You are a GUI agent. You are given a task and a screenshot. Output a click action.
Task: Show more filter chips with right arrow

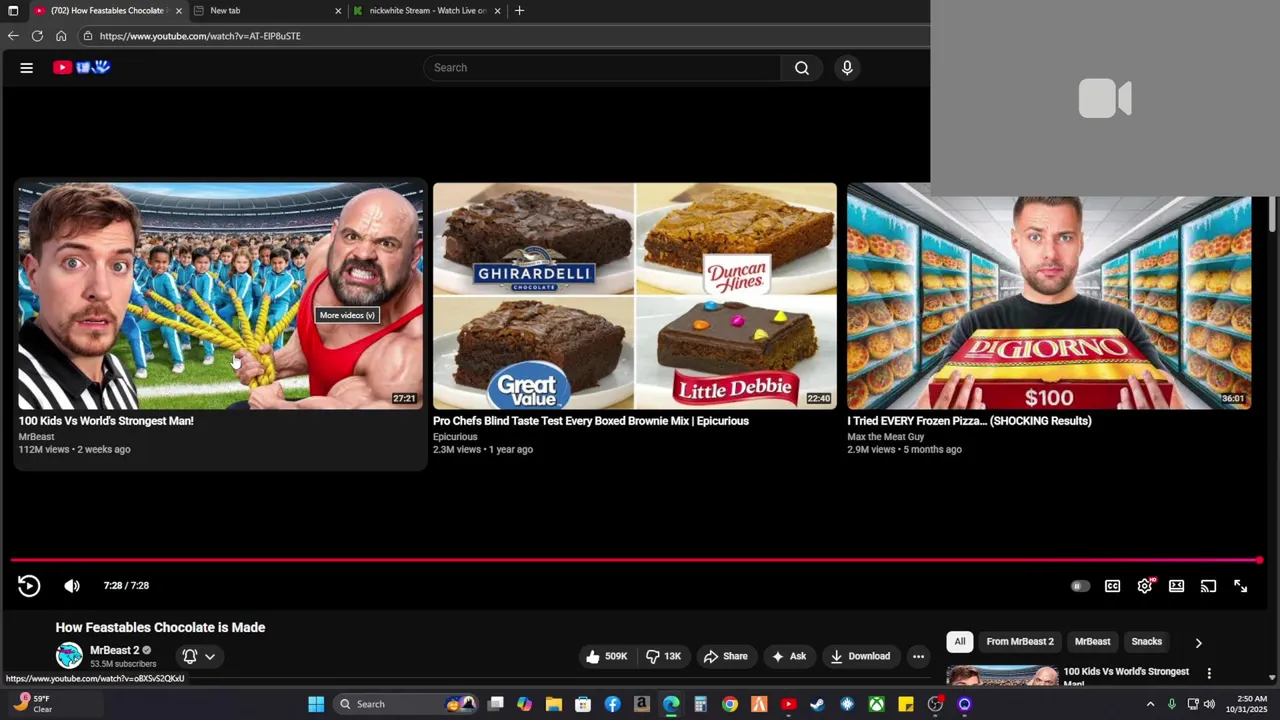(x=1198, y=642)
